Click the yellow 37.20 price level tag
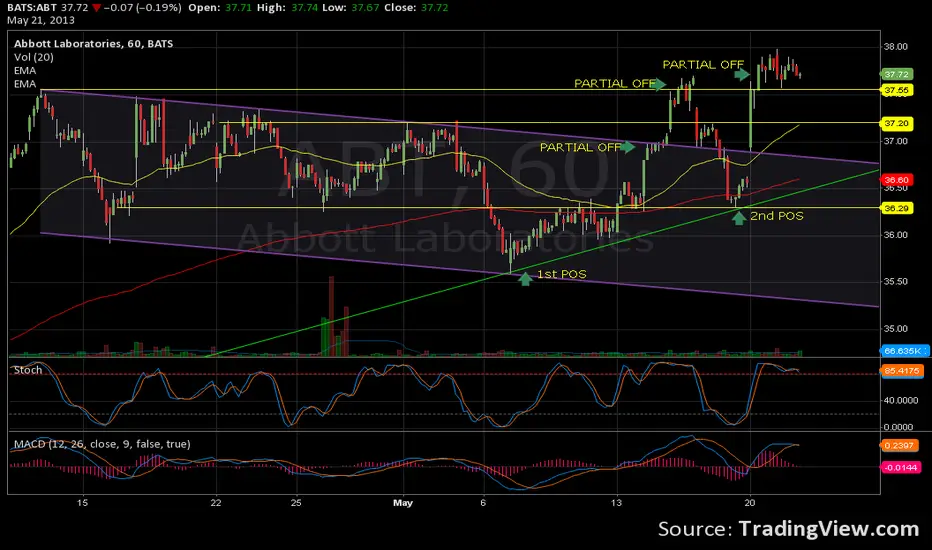 click(x=896, y=123)
